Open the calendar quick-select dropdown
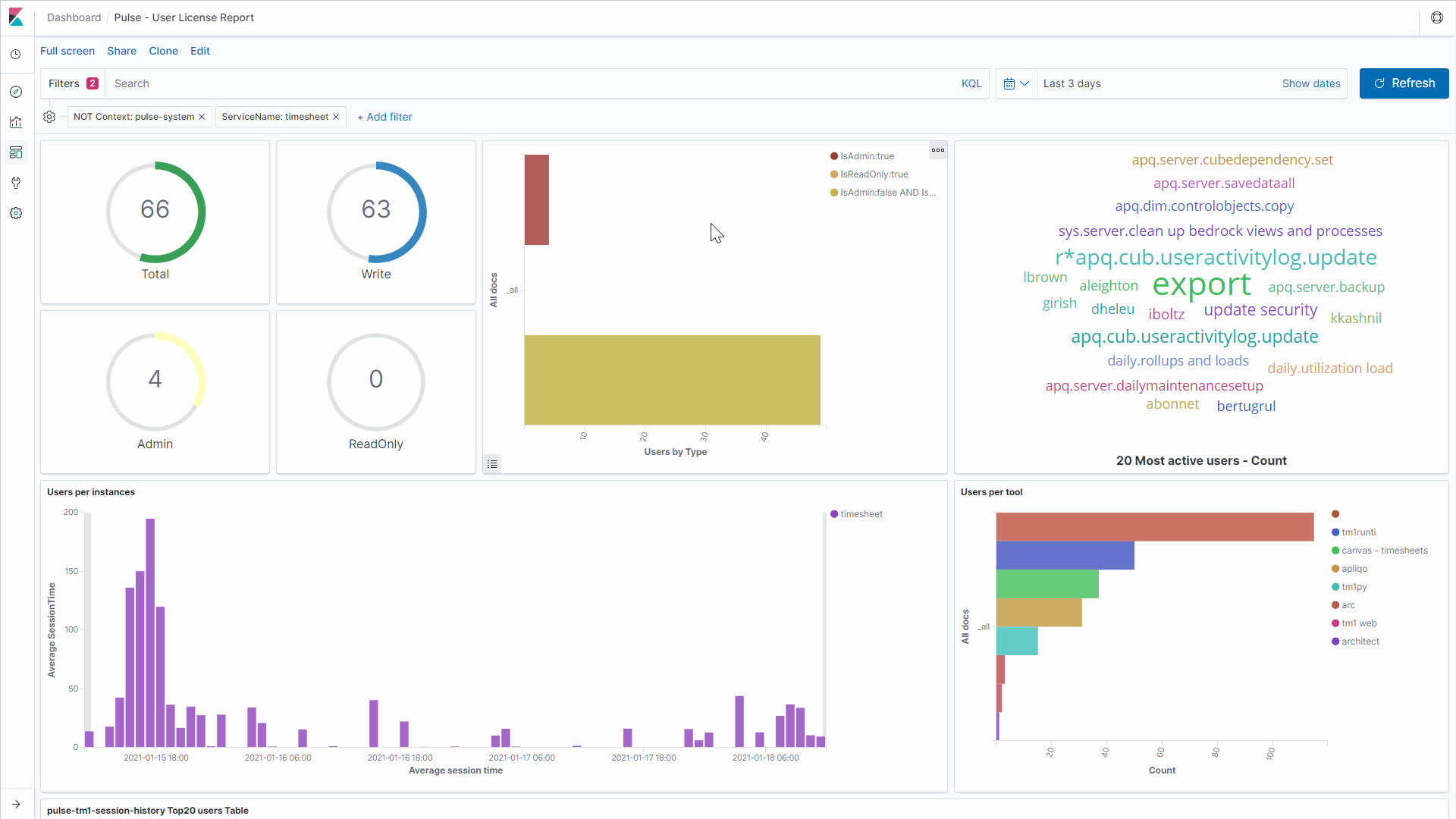The width and height of the screenshot is (1456, 819). click(x=1016, y=83)
